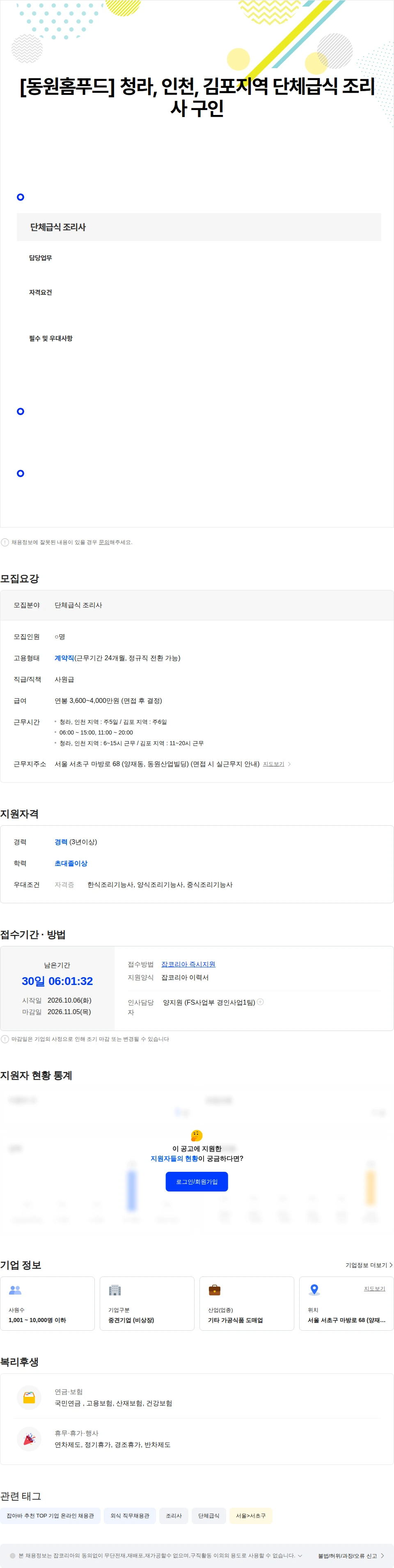Image resolution: width=394 pixels, height=1568 pixels.
Task: Open 지도보기 link in the 위치 card
Action: click(x=374, y=1289)
